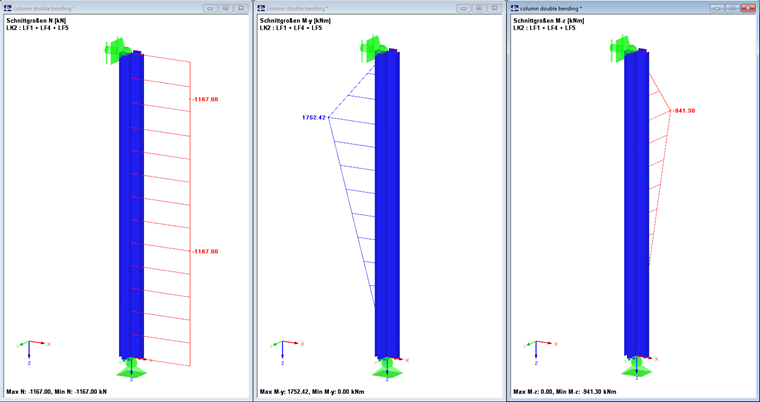Click the app icon in the N [kN] window title bar

click(x=8, y=8)
